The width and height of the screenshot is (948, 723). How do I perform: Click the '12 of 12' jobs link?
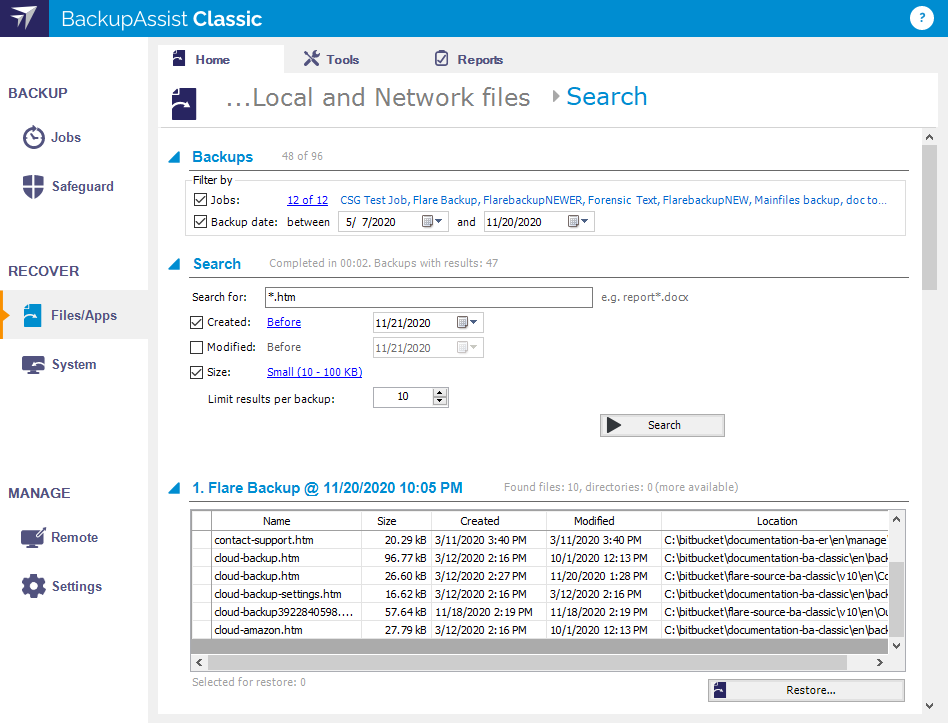(x=307, y=200)
